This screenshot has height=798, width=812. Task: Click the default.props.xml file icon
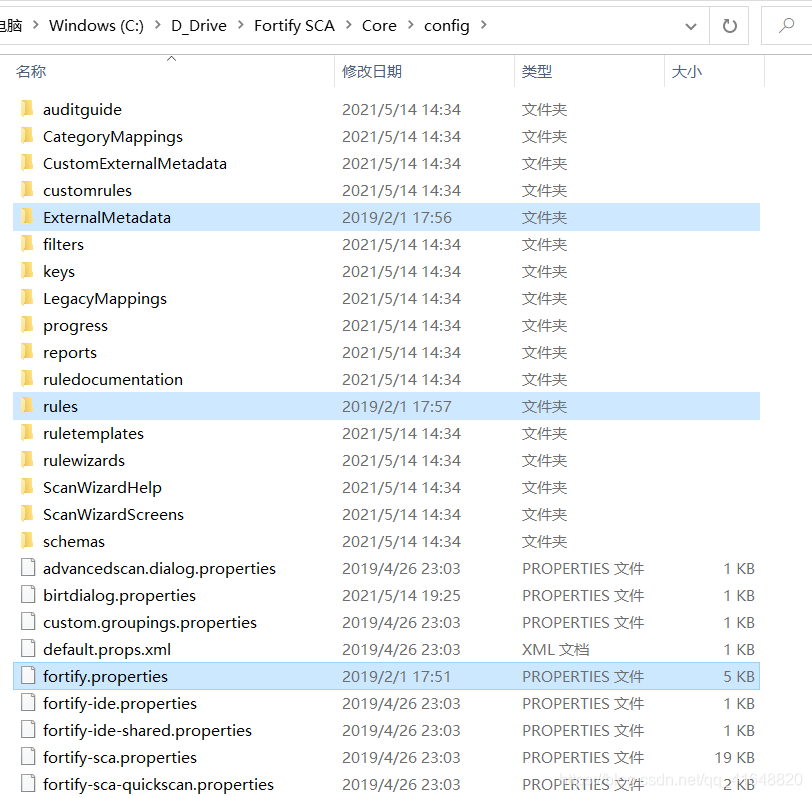coord(28,648)
